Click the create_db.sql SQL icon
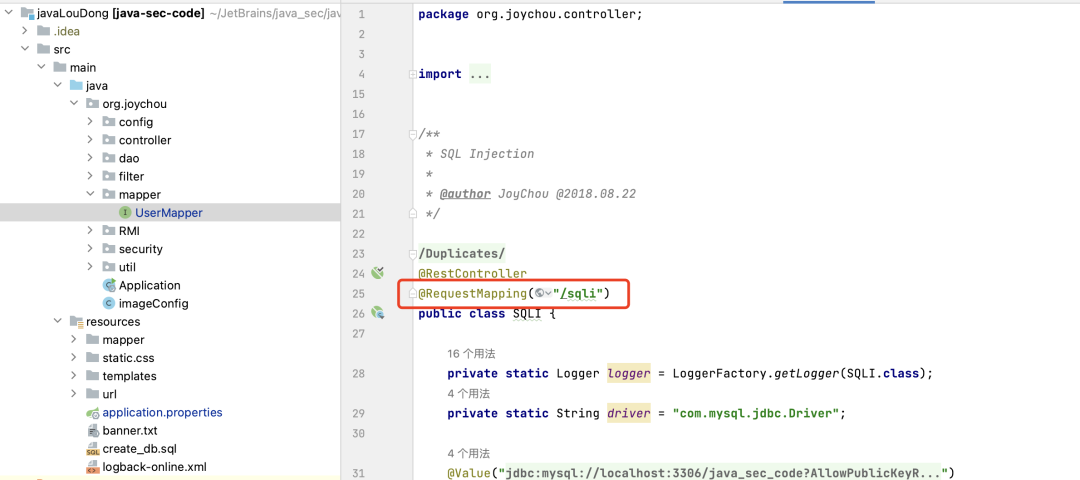Screen dimensions: 1080x480 (92, 449)
